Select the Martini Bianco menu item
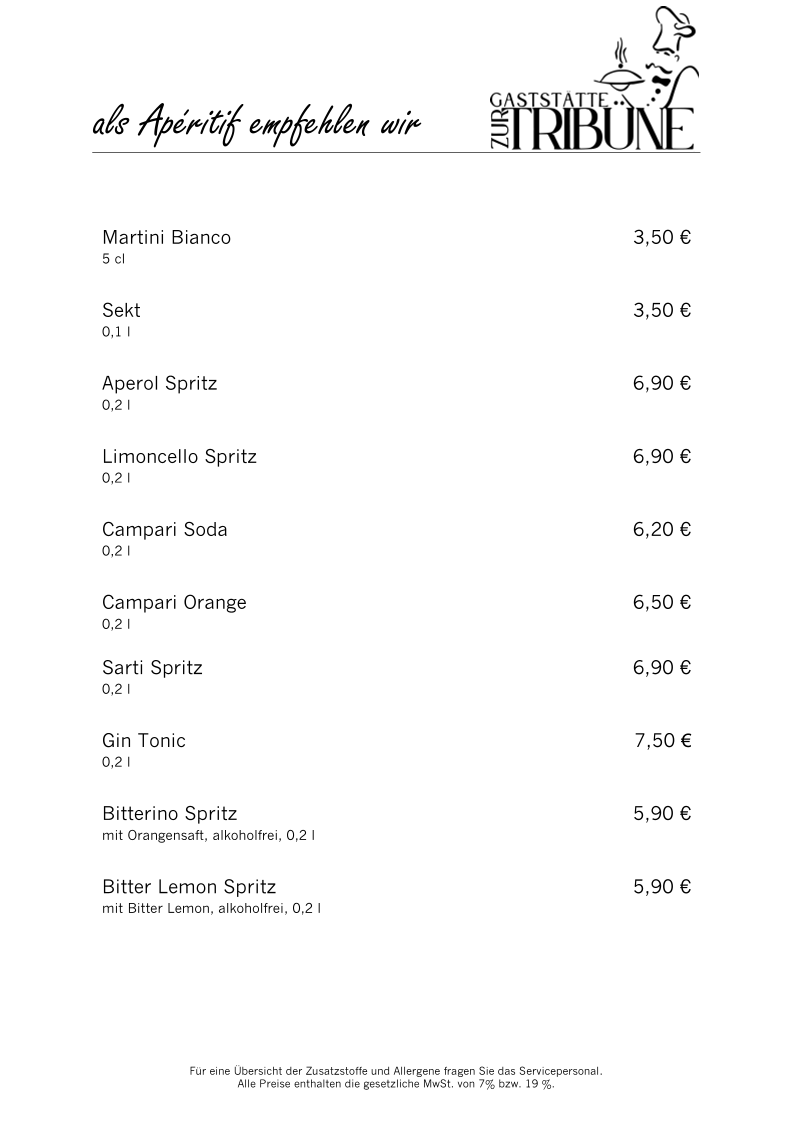793x1121 pixels. coord(167,237)
